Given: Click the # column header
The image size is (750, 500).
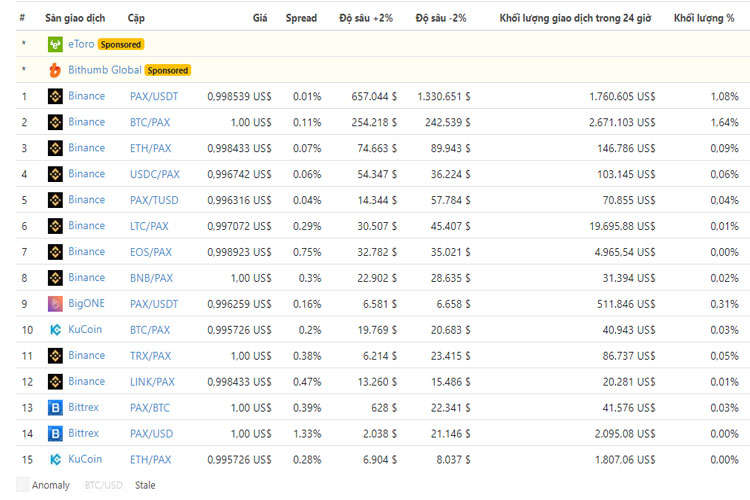Looking at the screenshot, I should [22, 18].
